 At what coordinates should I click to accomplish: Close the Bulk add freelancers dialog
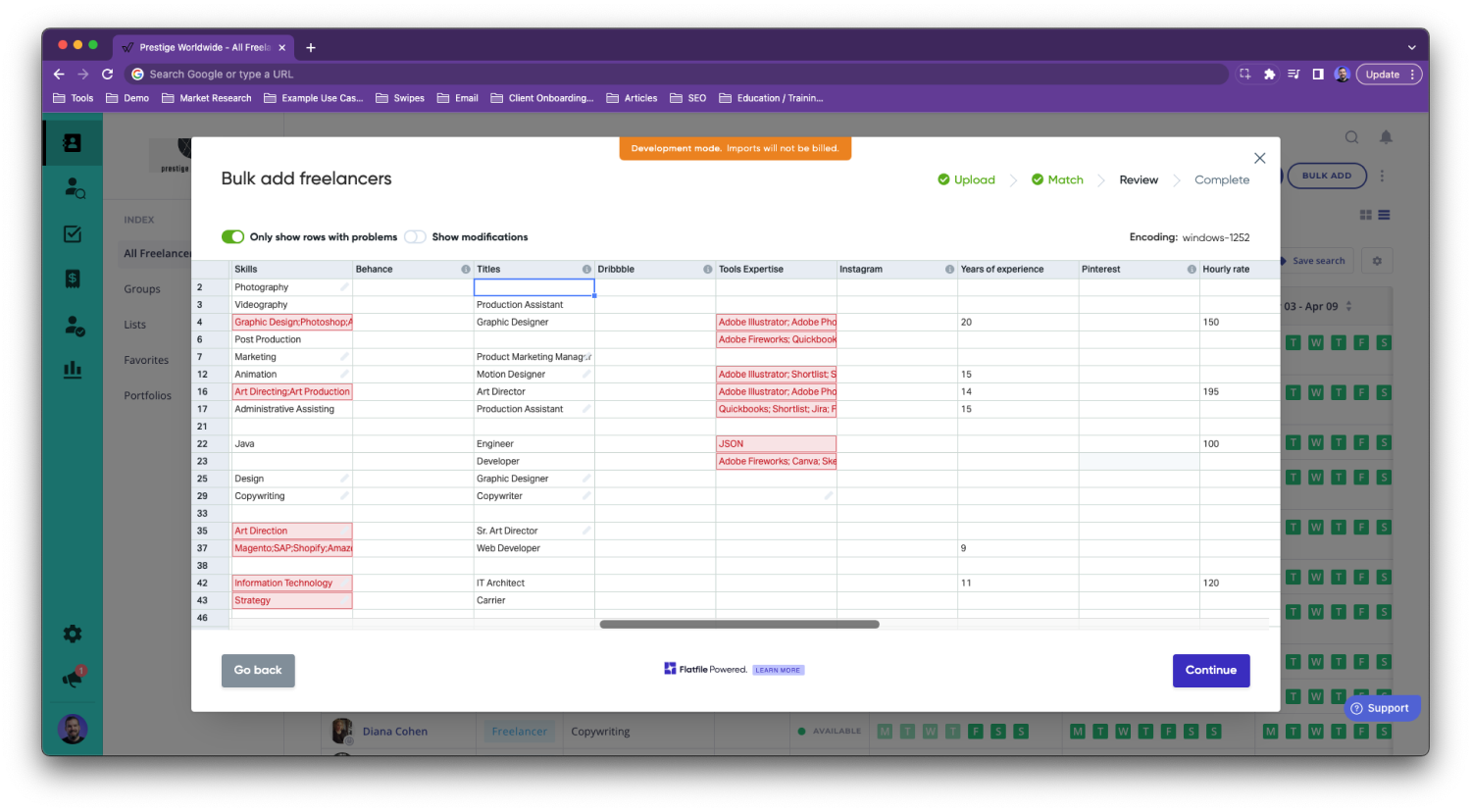[x=1259, y=158]
